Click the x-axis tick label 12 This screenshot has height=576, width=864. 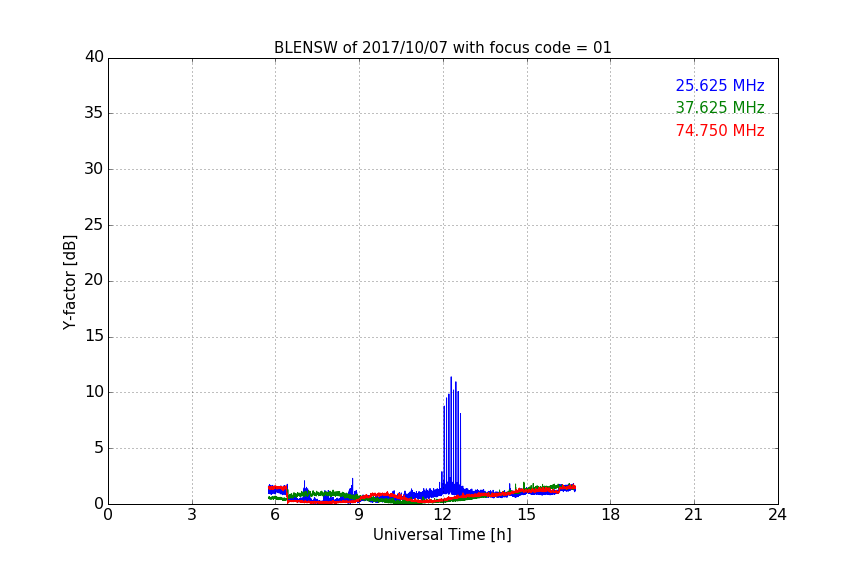point(442,515)
